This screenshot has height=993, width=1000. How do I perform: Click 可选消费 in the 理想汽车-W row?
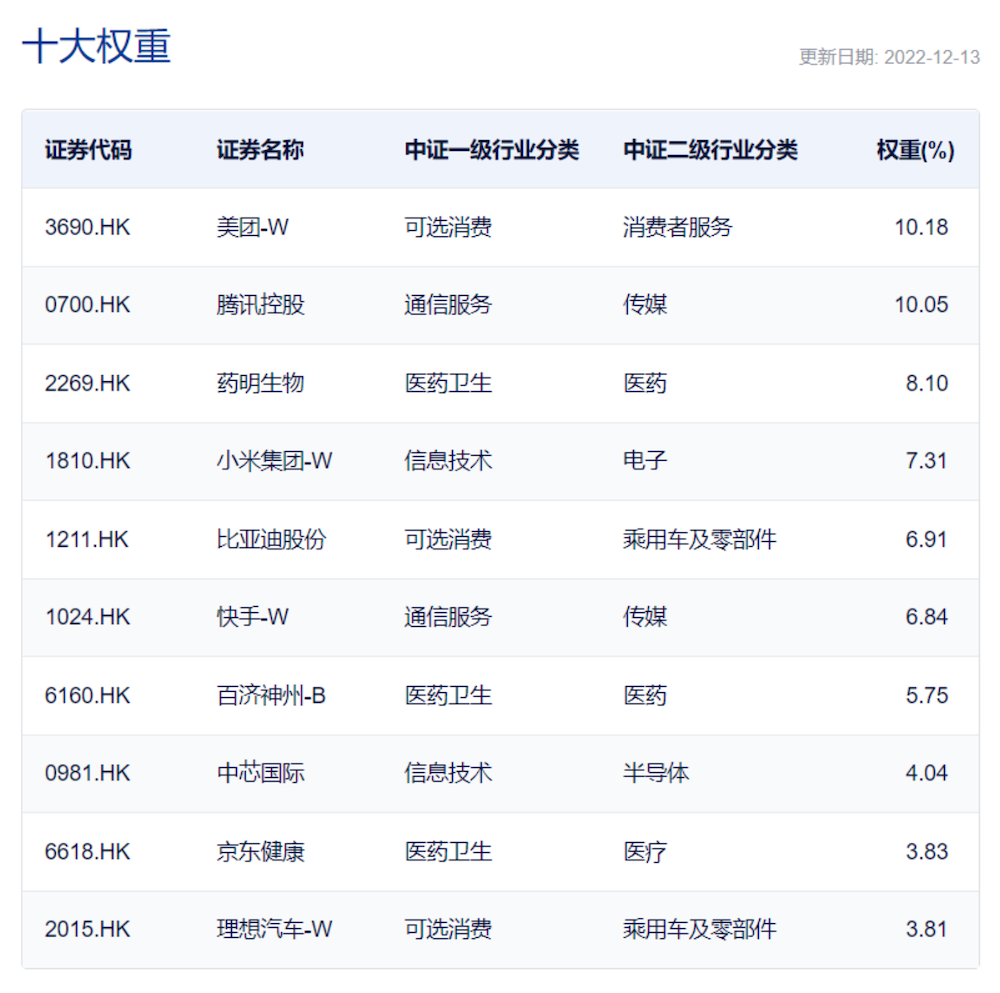(448, 929)
